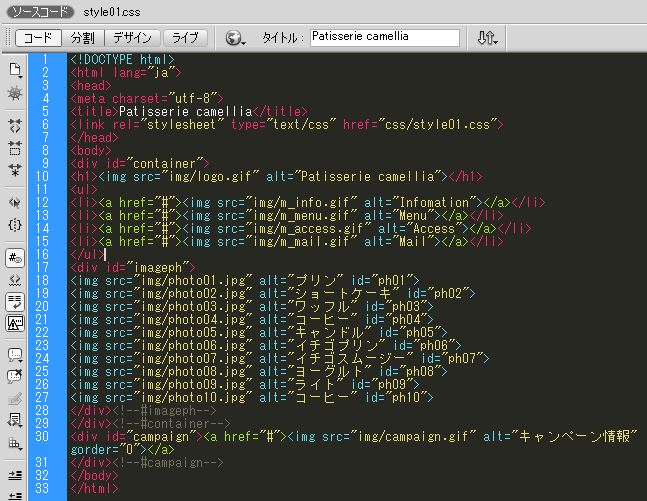This screenshot has height=501, width=647.
Task: Enable the ライブ live view
Action: [x=185, y=38]
